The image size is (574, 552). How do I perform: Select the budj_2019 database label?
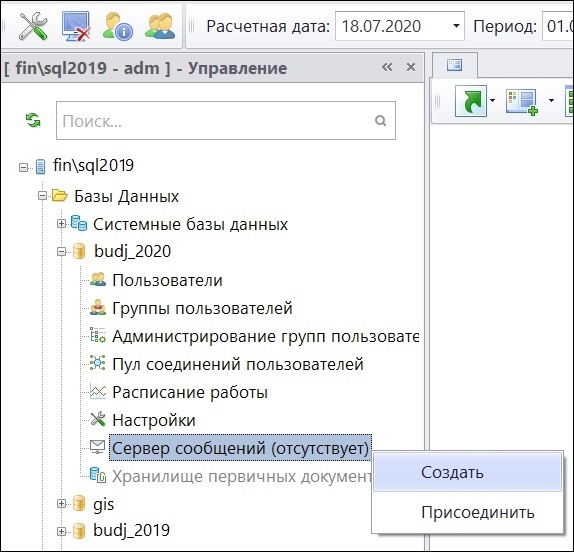point(131,530)
